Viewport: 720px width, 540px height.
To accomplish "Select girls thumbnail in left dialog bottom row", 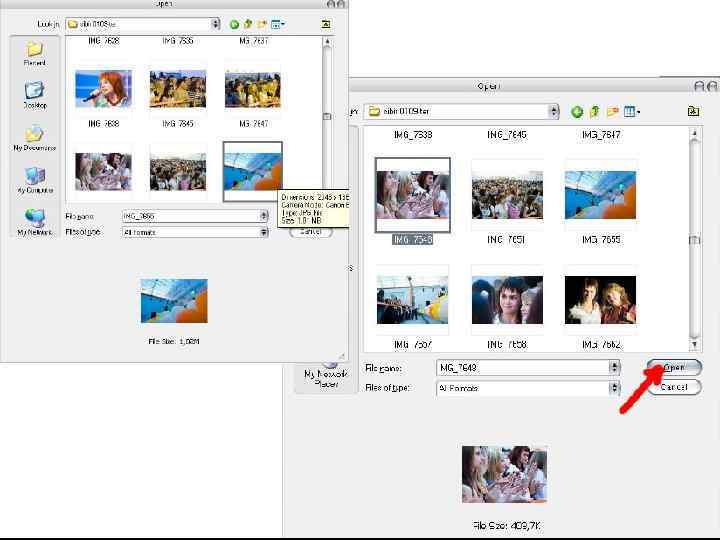I will click(103, 172).
